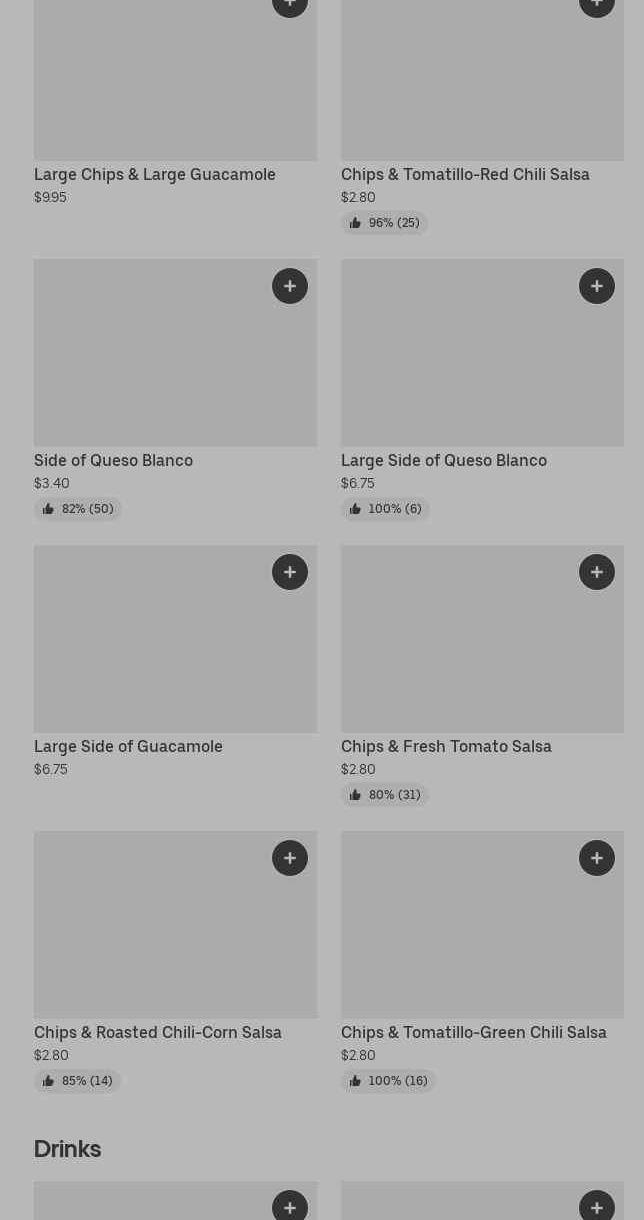Add Chips & Tomatillo-Green Chili Salsa
Image resolution: width=644 pixels, height=1220 pixels.
[x=597, y=858]
